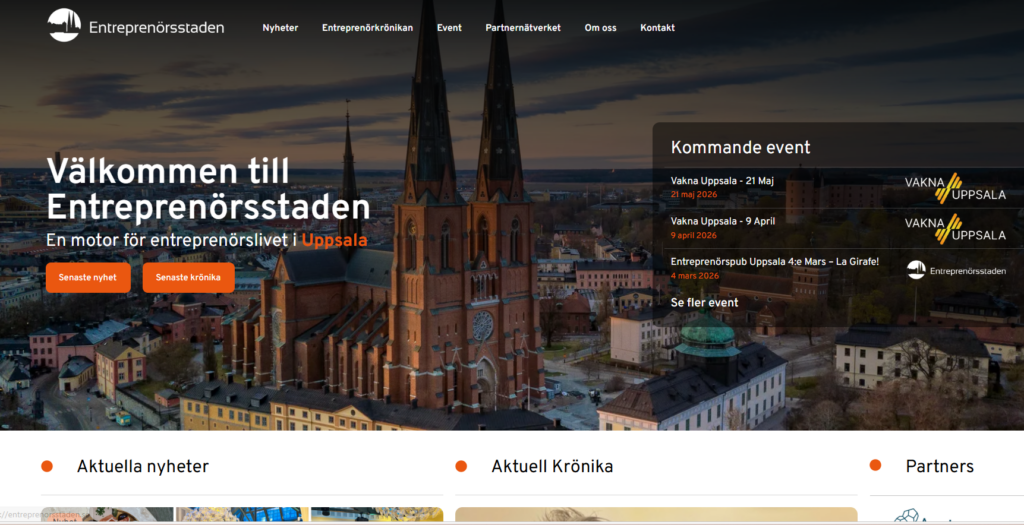Open the Kontakt page

(x=657, y=28)
